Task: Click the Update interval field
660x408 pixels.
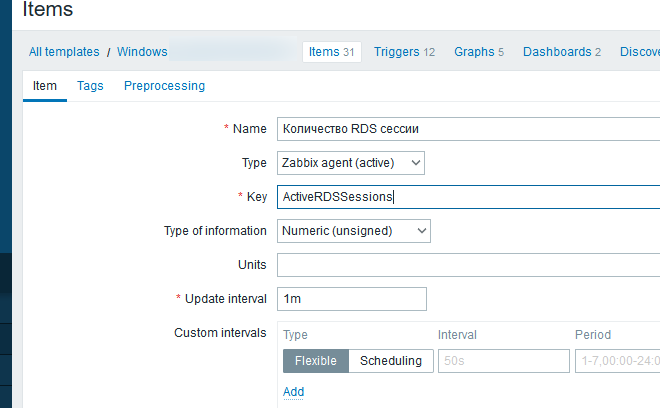Action: pos(351,299)
